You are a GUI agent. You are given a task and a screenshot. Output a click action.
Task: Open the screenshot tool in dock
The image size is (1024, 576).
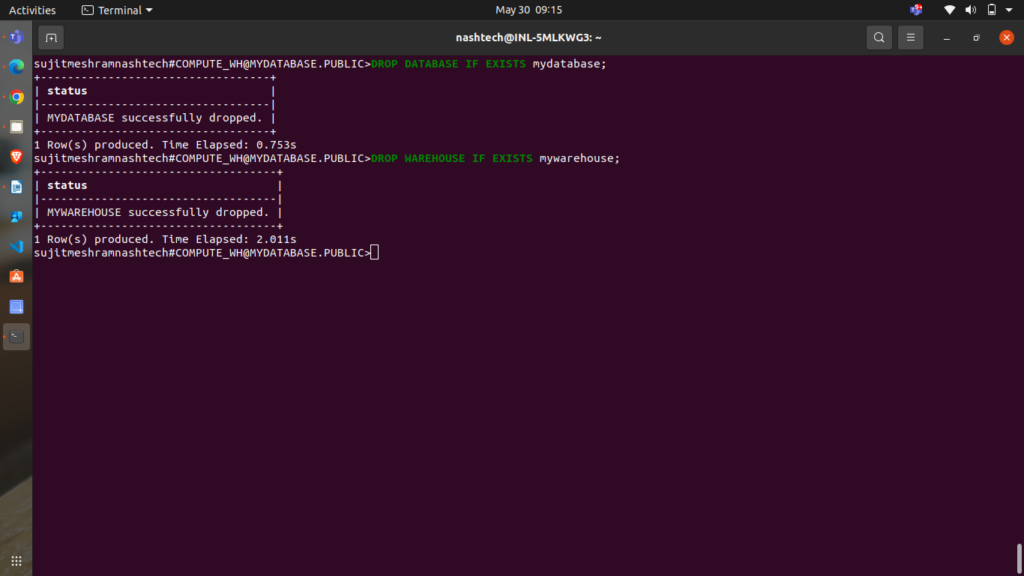click(16, 306)
